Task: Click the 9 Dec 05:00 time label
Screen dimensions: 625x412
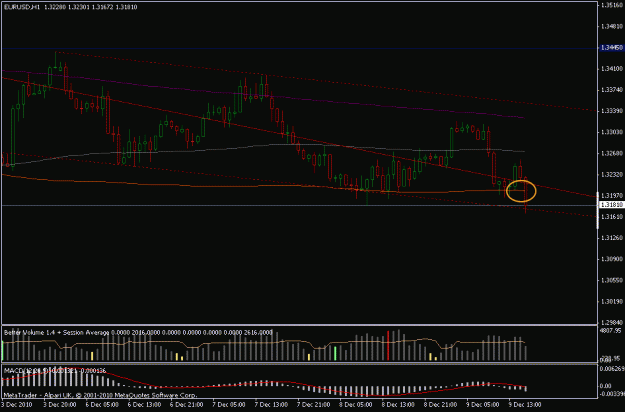Action: (x=483, y=405)
